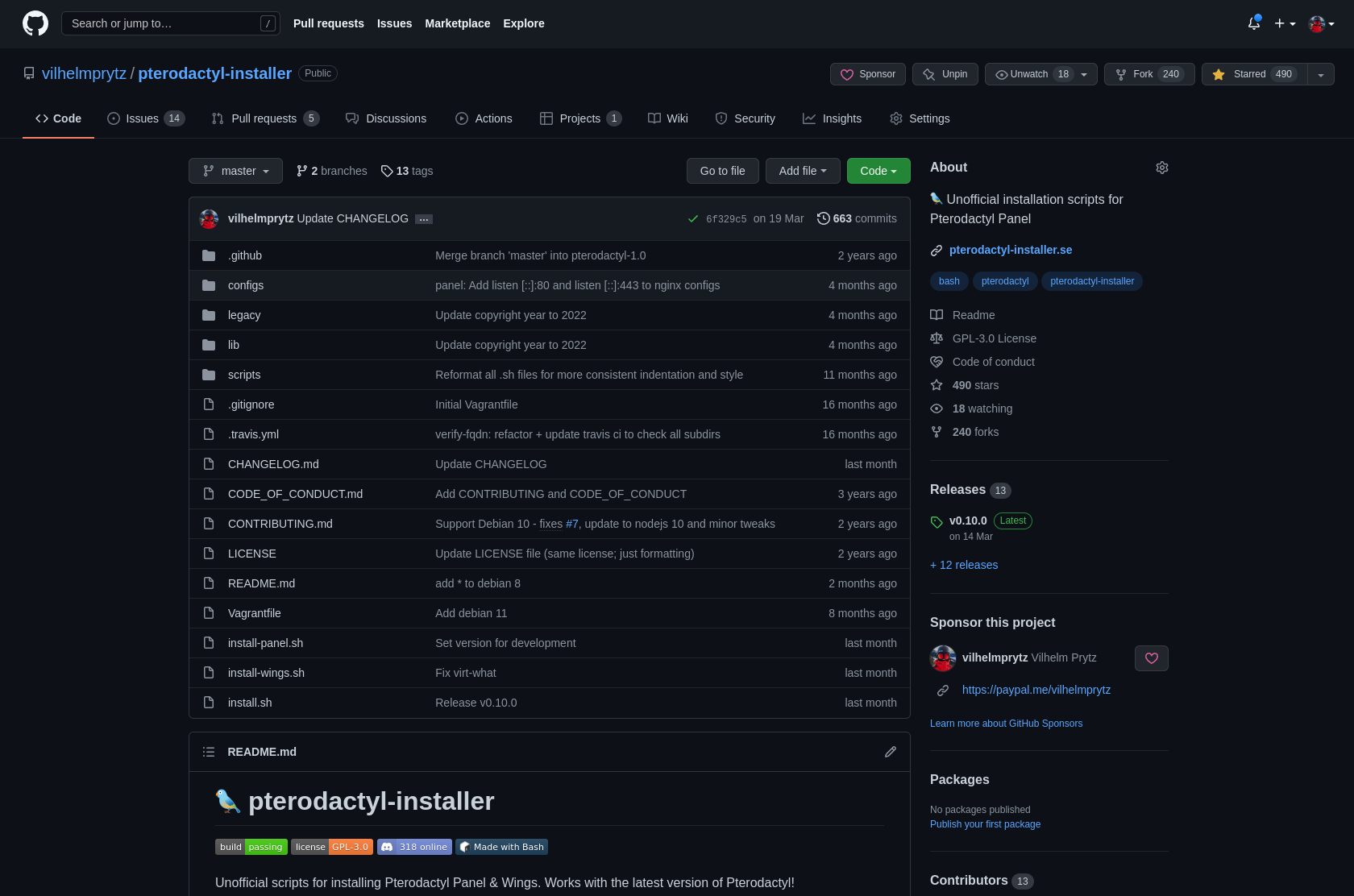Click the Discord 318 online badge
The height and width of the screenshot is (896, 1354).
[414, 847]
